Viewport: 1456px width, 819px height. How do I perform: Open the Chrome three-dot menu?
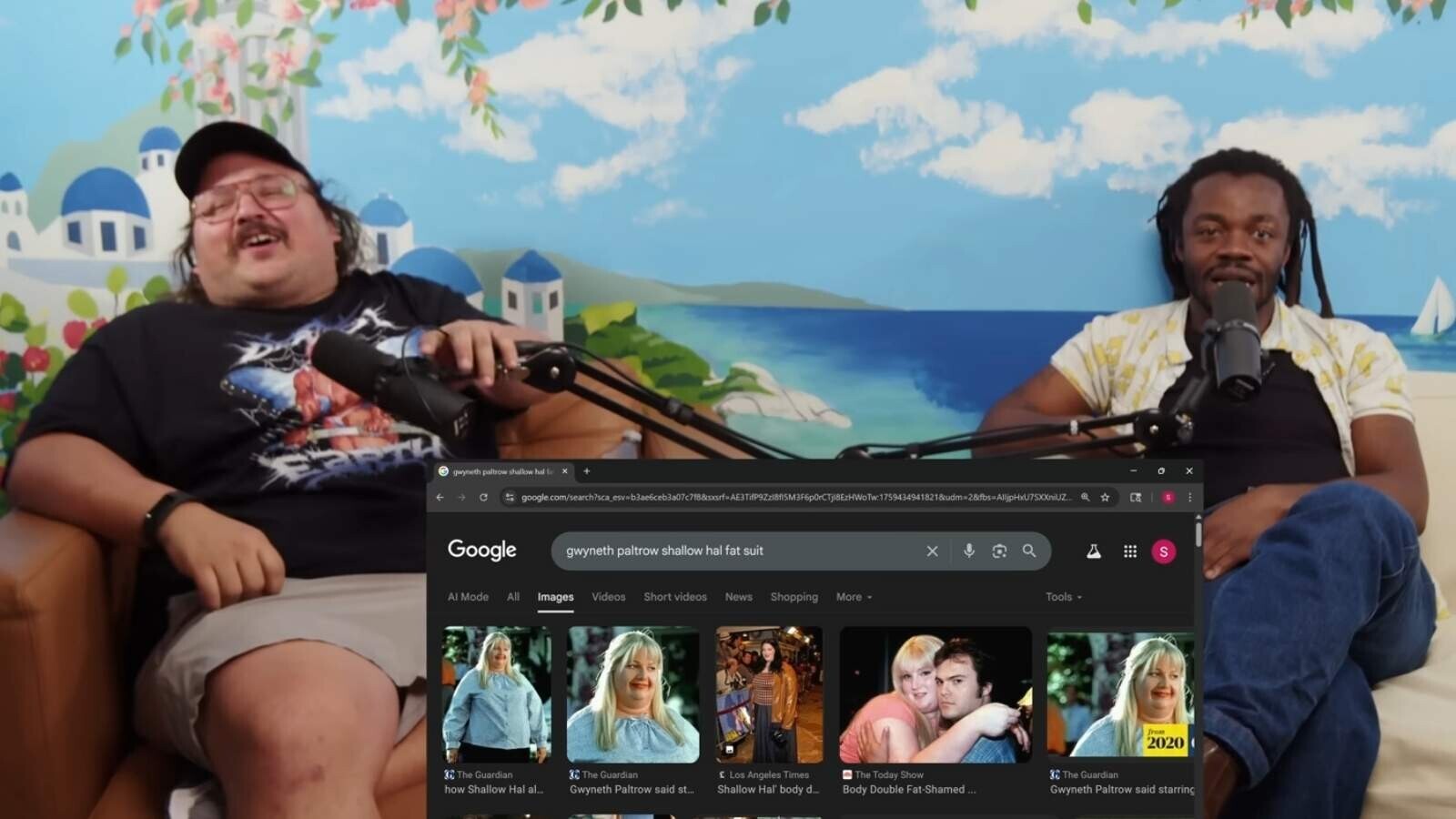coord(1189,497)
